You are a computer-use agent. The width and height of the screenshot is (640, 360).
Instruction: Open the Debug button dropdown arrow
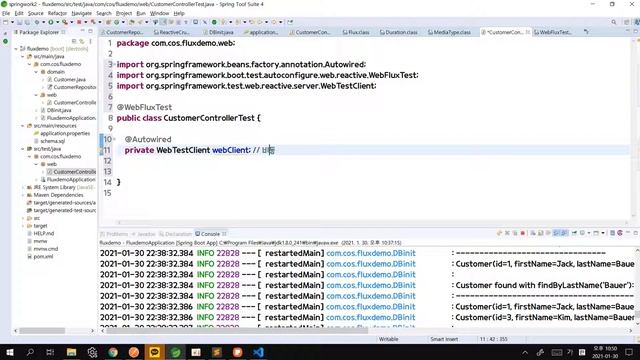point(43,22)
